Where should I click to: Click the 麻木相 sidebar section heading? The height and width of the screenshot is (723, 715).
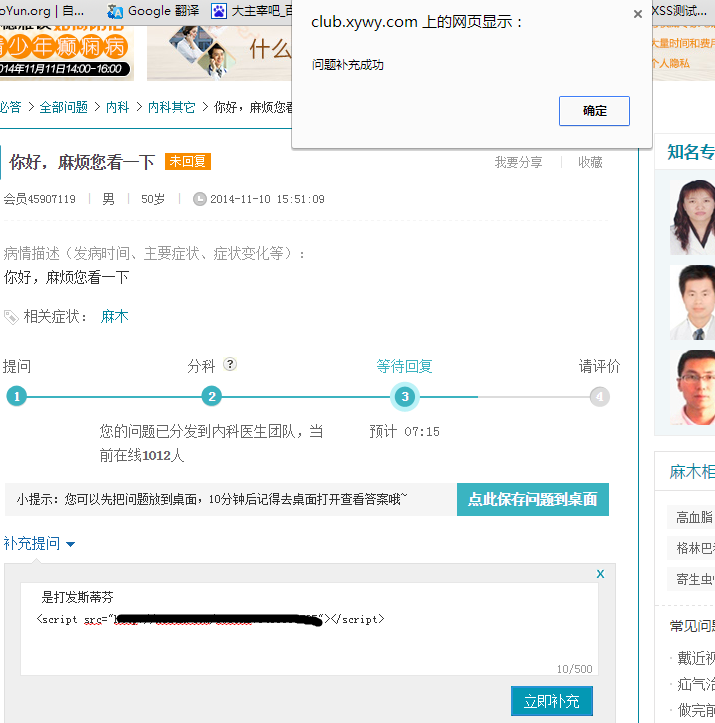(691, 472)
